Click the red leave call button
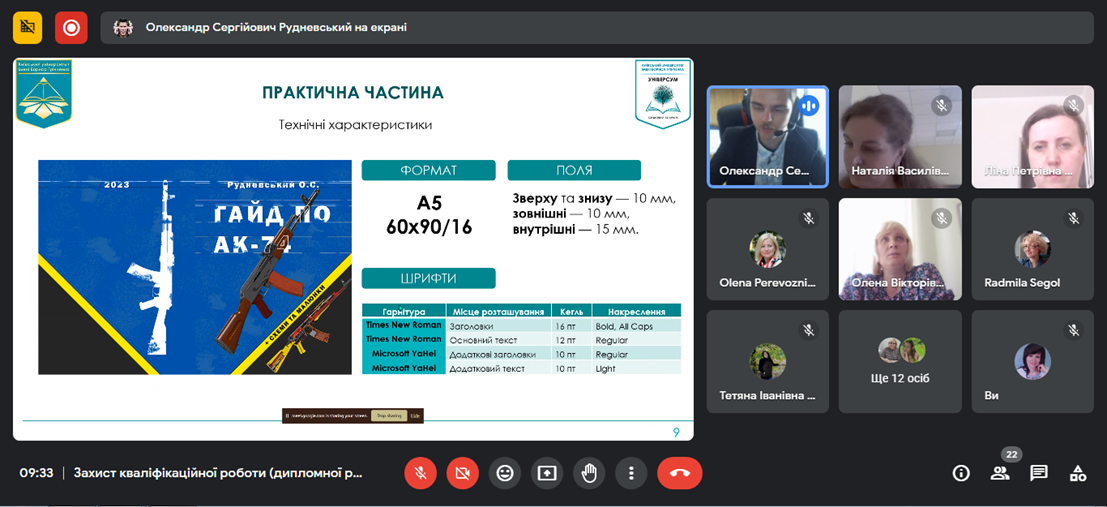 pos(680,473)
